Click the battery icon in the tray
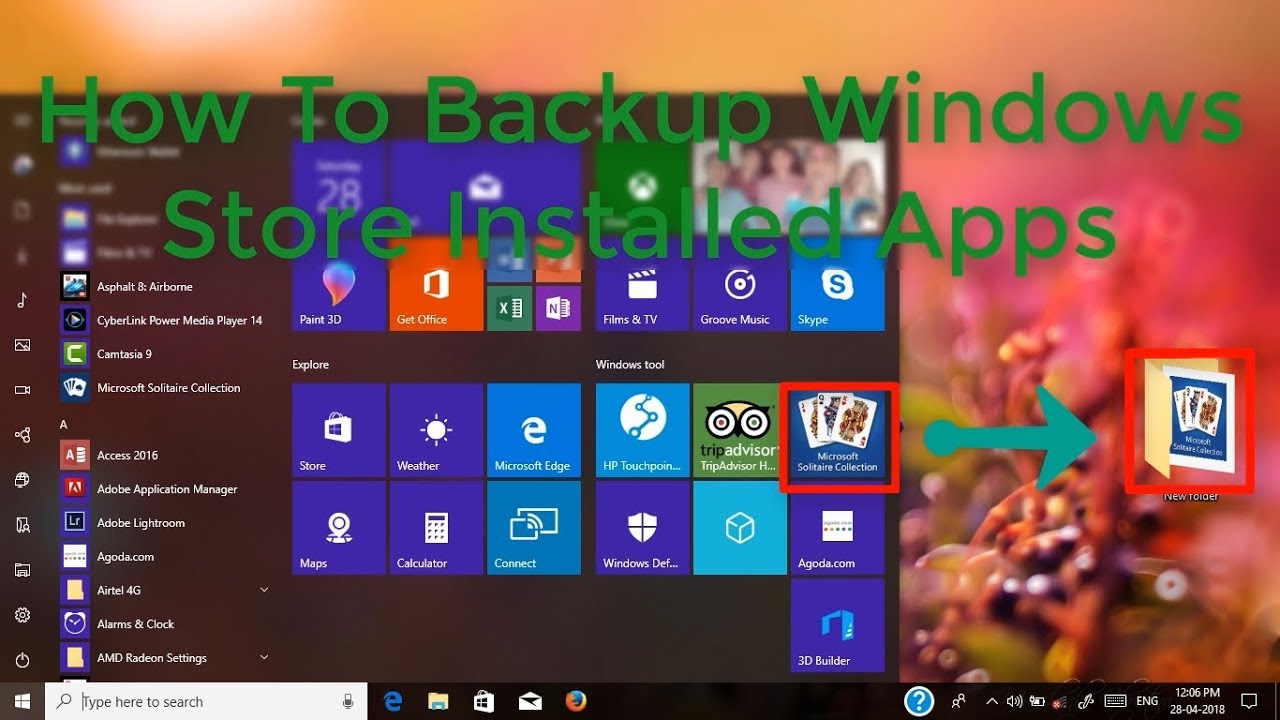 1037,701
